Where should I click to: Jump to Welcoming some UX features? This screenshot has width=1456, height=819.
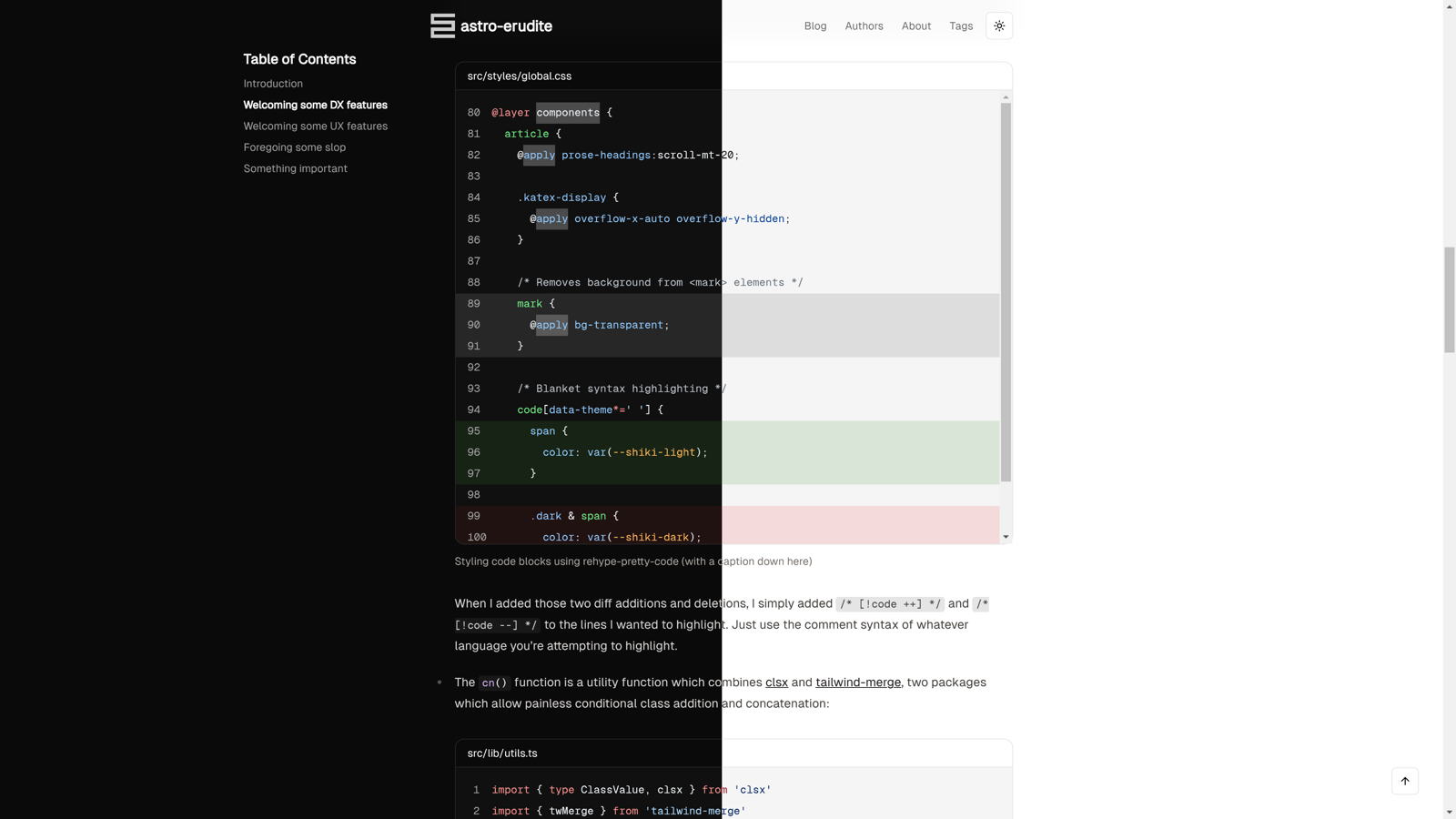point(315,126)
